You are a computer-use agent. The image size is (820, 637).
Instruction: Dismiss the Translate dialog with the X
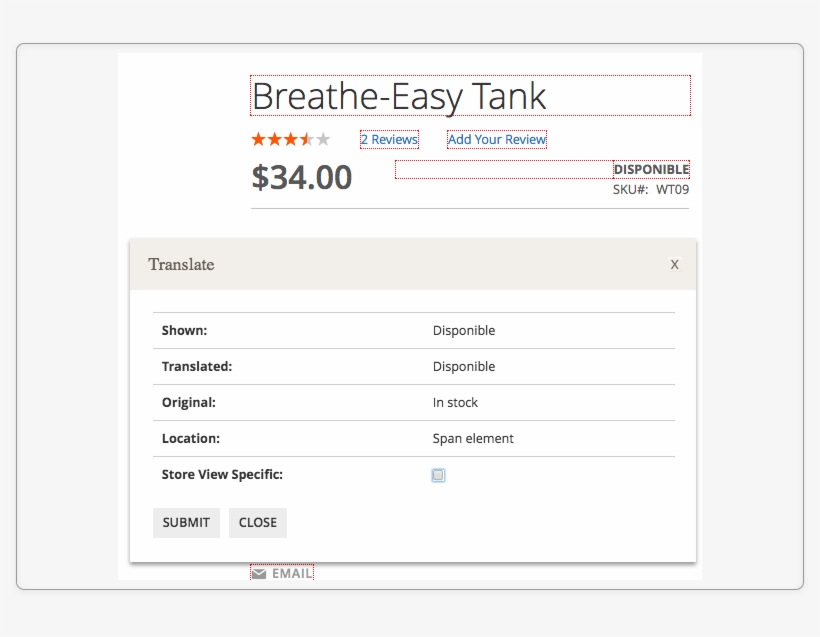(673, 265)
